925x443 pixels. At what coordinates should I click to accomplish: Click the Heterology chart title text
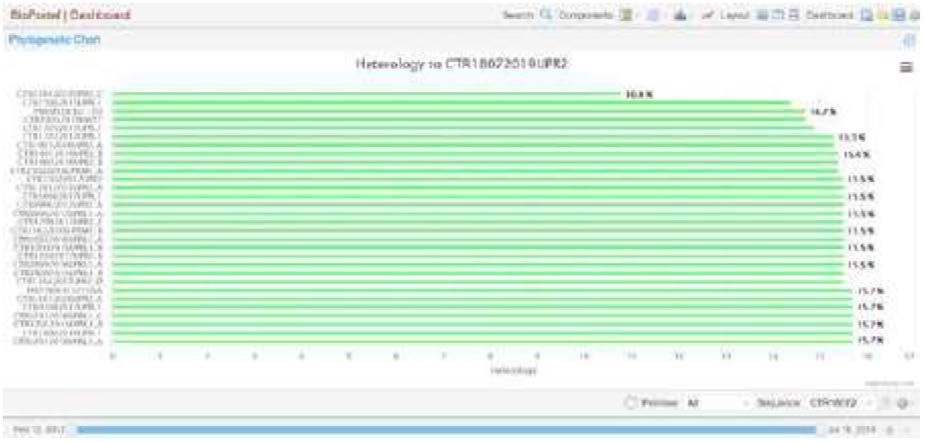461,64
